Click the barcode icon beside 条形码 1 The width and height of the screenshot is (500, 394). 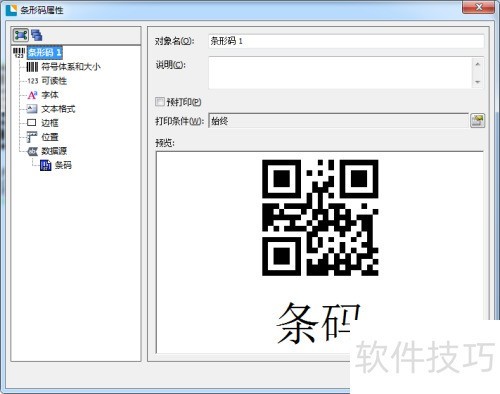point(19,52)
